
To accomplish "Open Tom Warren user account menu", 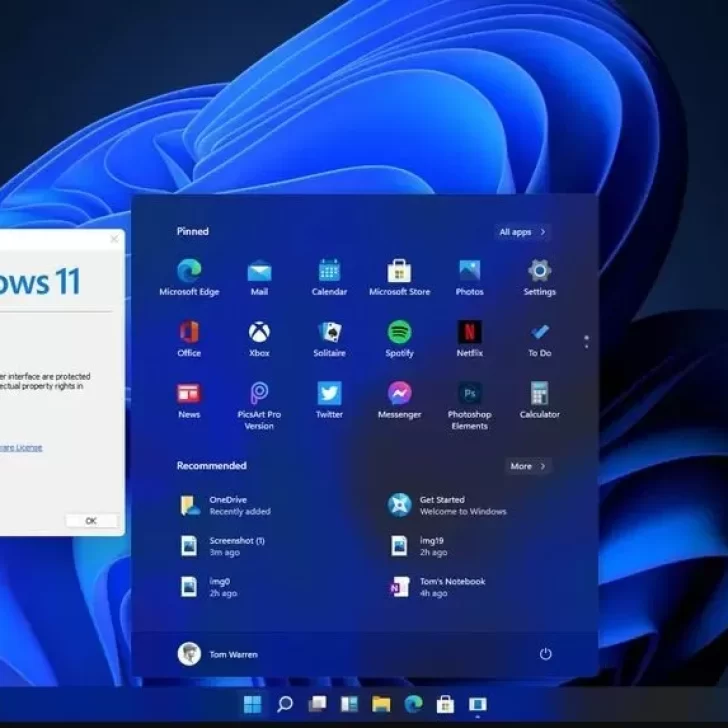I will [x=218, y=654].
